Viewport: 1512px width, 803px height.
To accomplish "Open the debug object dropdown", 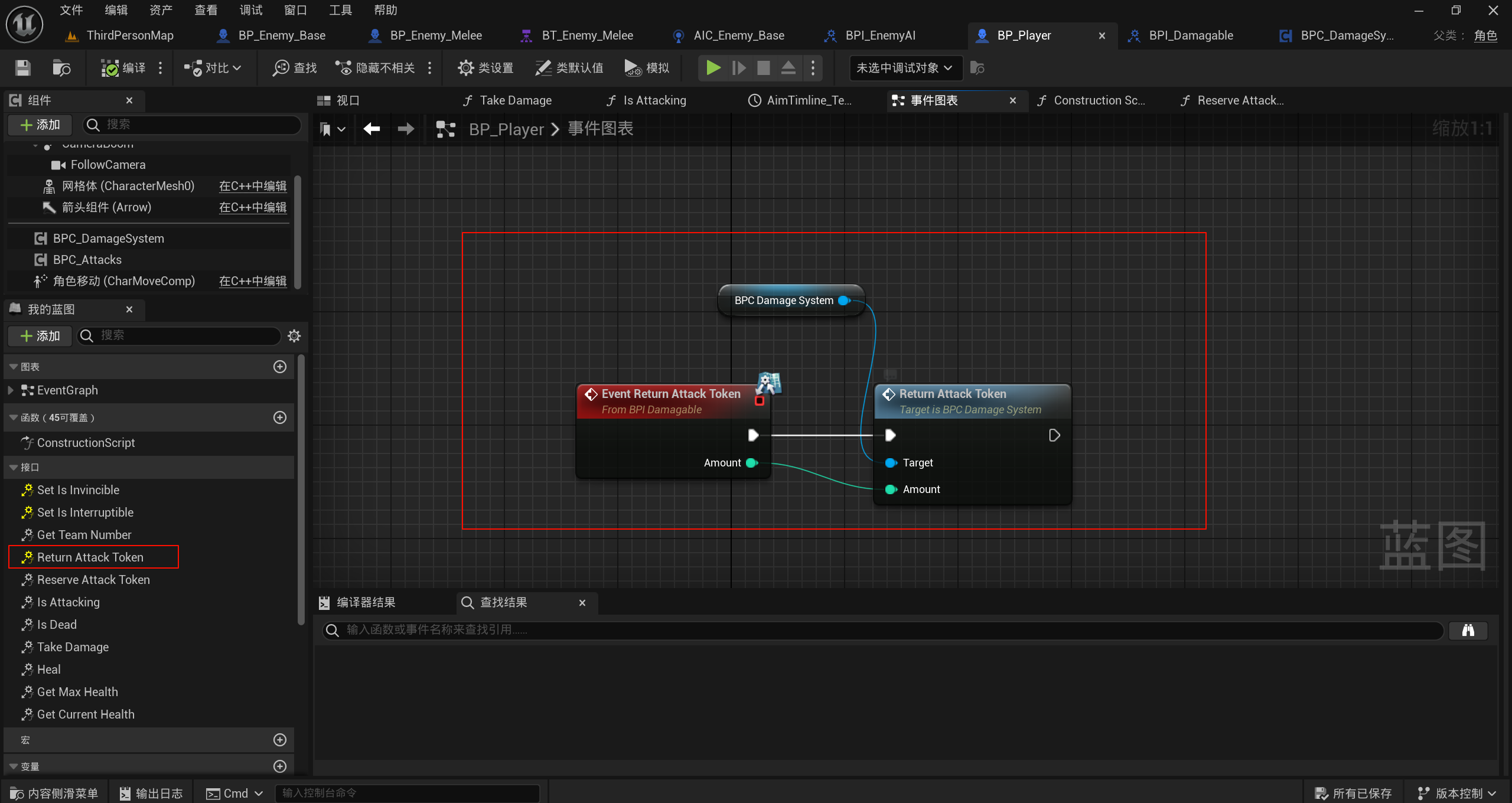I will pyautogui.click(x=905, y=68).
